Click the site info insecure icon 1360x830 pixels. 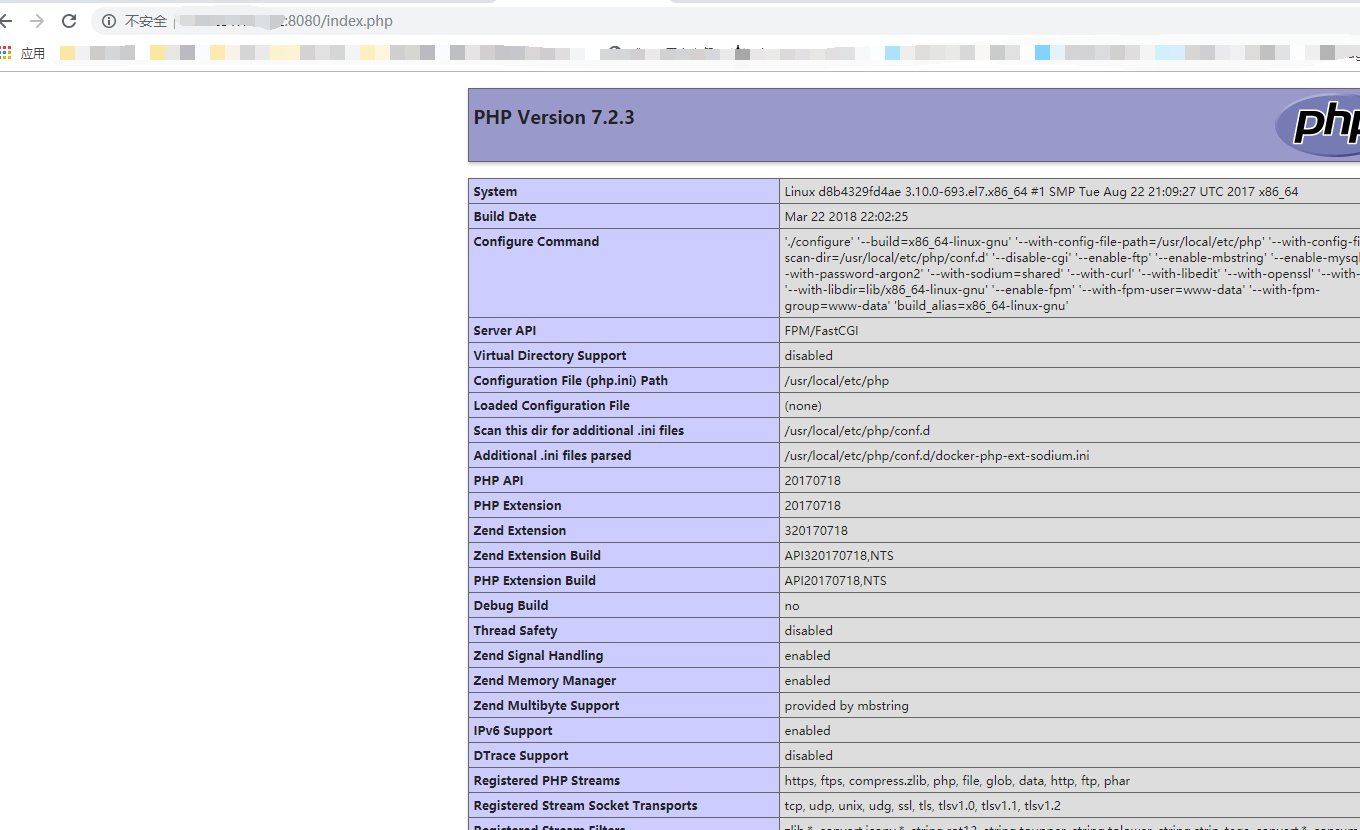coord(109,21)
